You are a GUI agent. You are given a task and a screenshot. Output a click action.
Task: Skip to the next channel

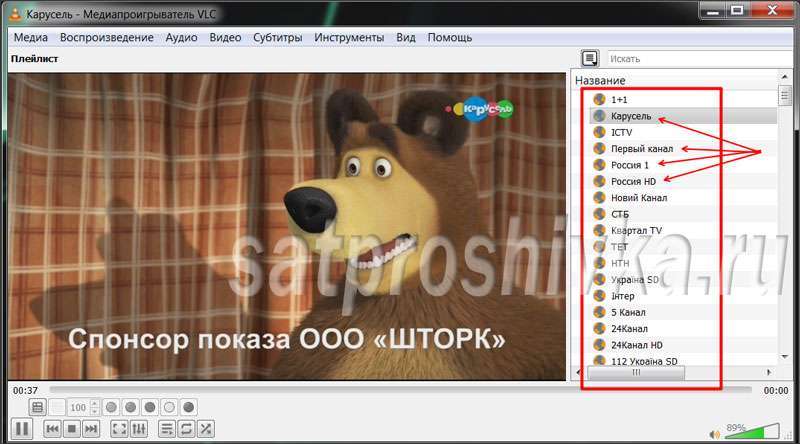[91, 429]
